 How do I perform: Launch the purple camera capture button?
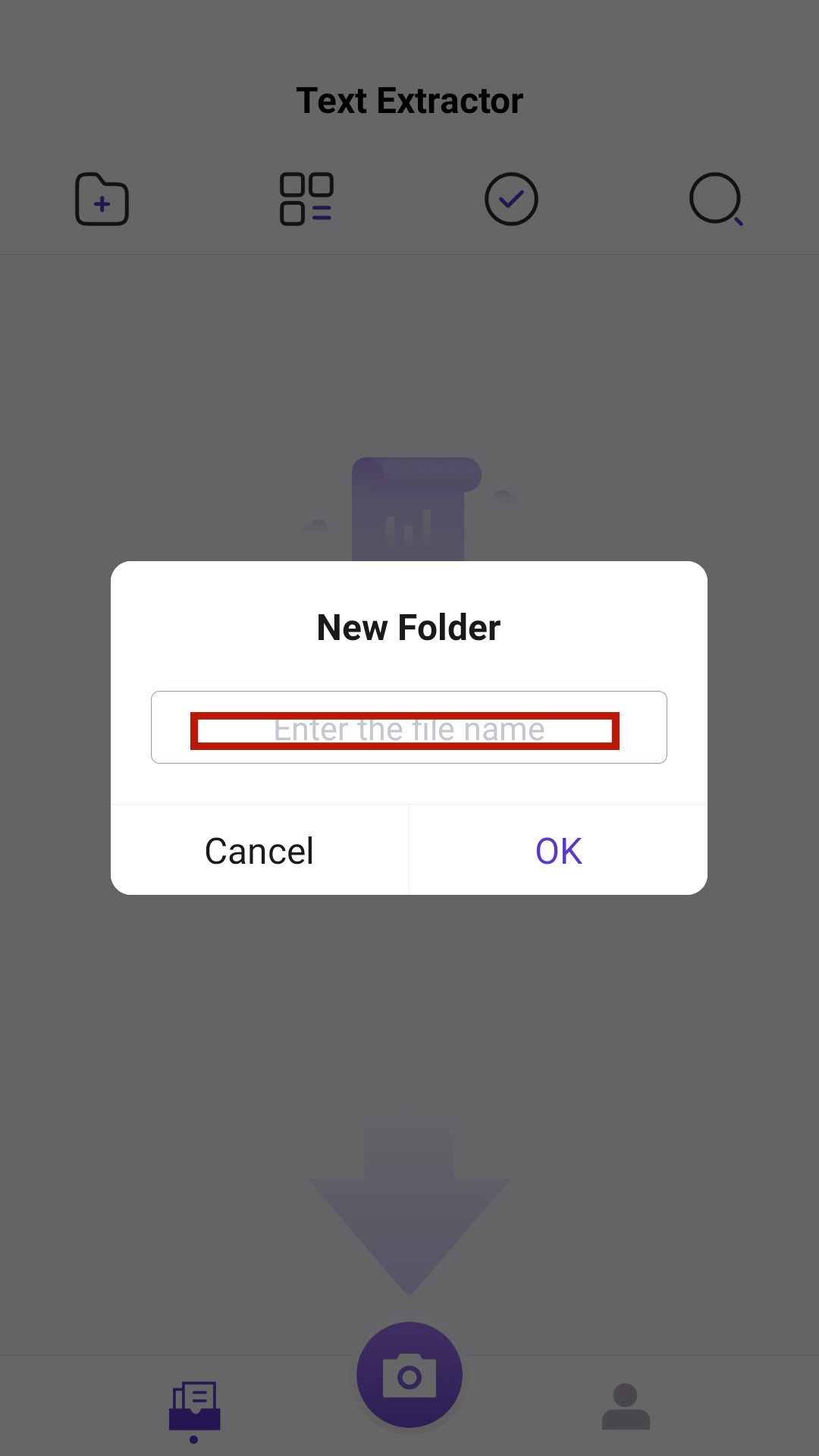(x=409, y=1375)
